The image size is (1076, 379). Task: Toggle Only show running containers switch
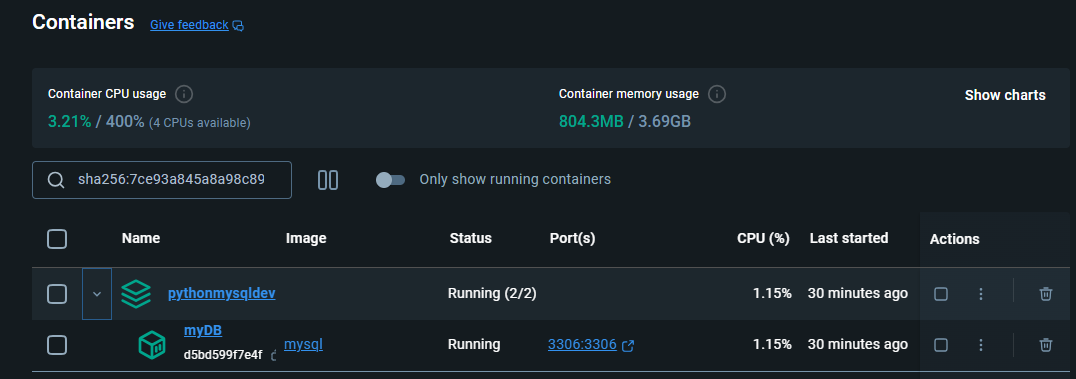[x=390, y=180]
